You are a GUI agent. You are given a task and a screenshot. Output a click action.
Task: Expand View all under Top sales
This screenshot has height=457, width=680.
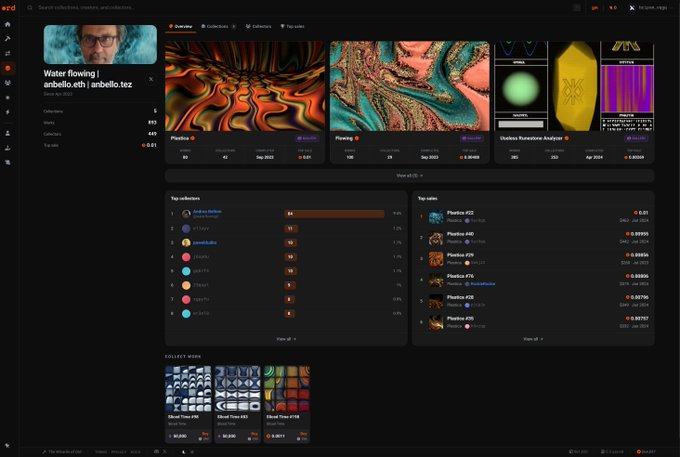click(533, 339)
